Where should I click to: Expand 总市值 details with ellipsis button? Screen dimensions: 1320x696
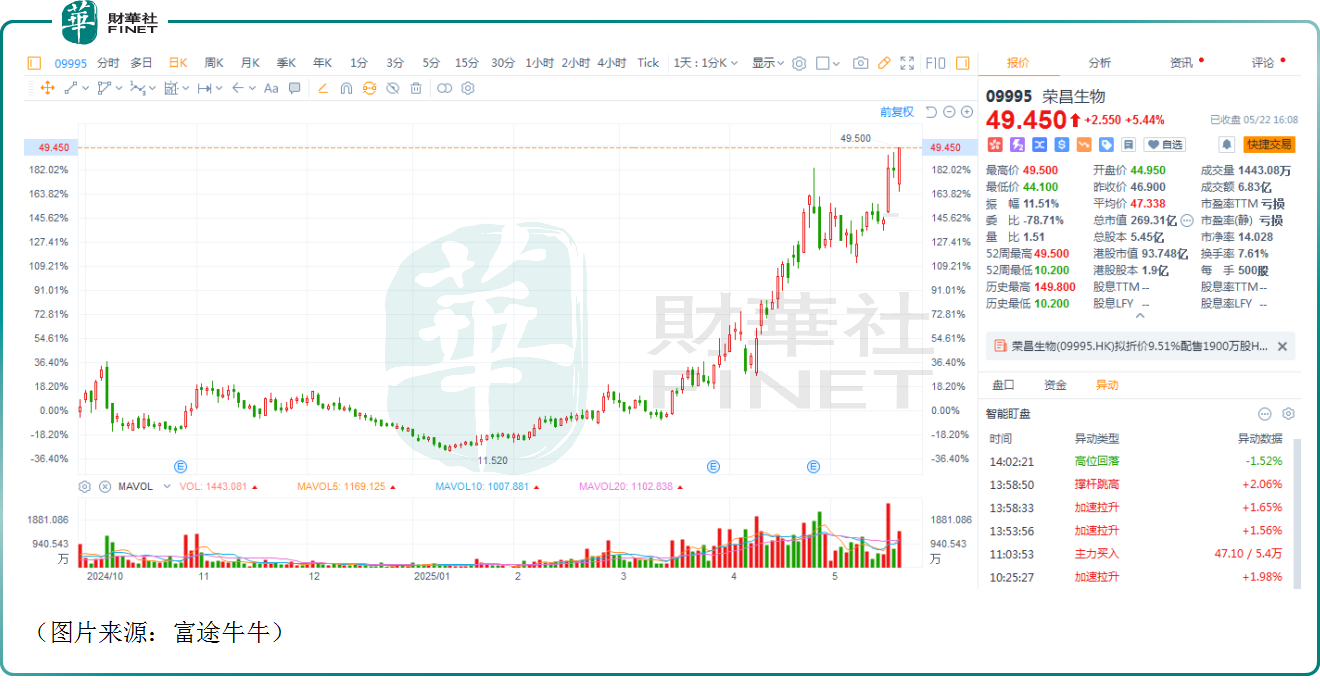1187,220
